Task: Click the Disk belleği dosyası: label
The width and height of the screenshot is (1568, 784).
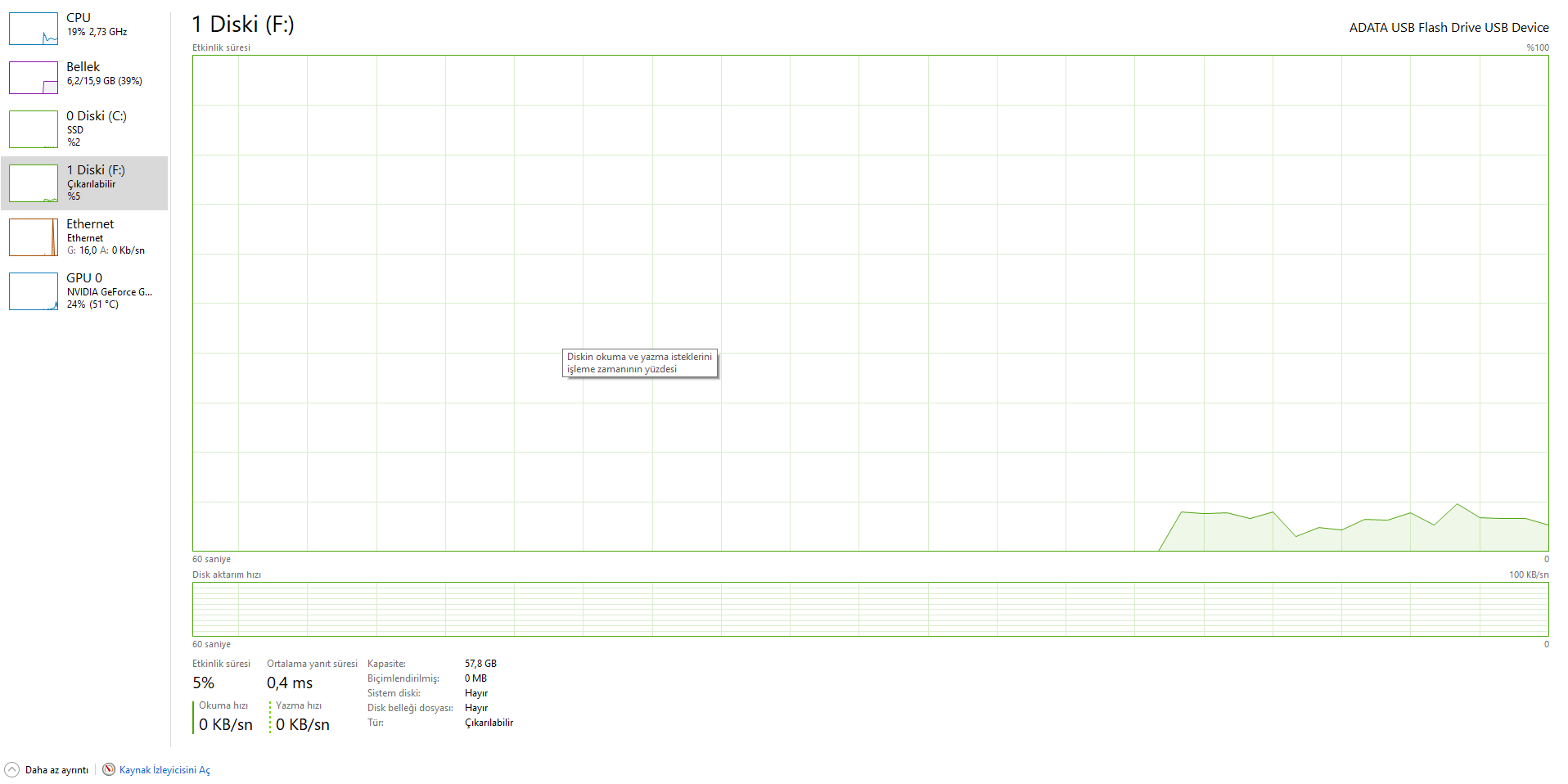Action: [410, 708]
